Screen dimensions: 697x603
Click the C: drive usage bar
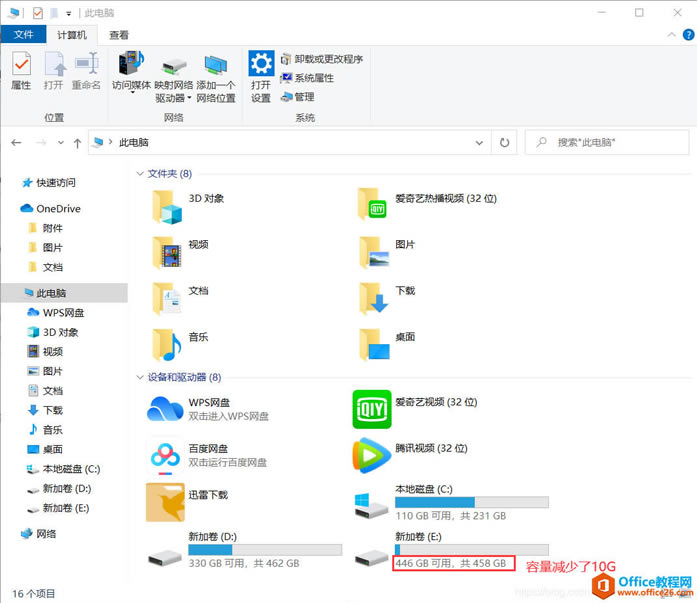click(x=472, y=502)
